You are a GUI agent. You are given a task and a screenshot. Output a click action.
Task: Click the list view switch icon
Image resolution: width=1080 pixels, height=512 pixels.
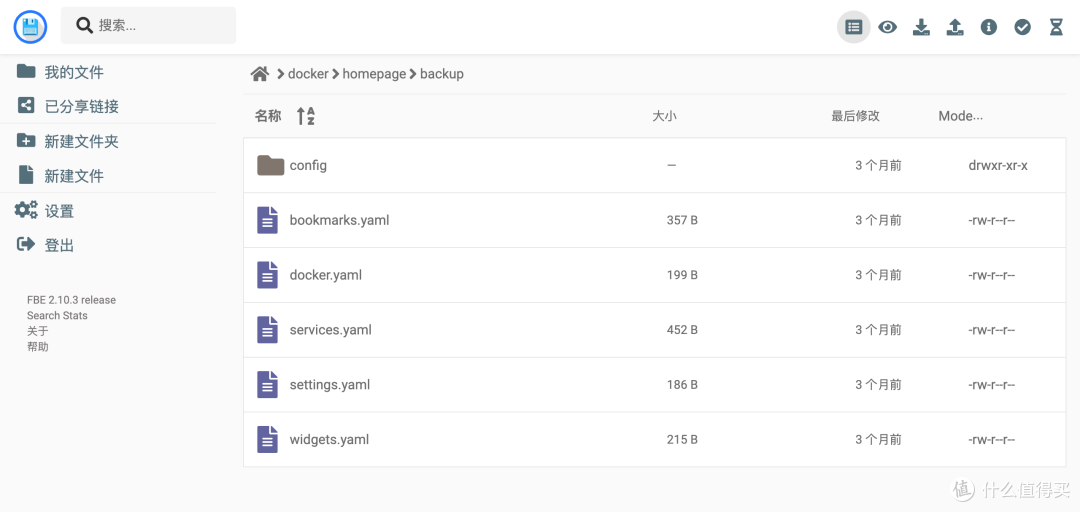[x=853, y=27]
